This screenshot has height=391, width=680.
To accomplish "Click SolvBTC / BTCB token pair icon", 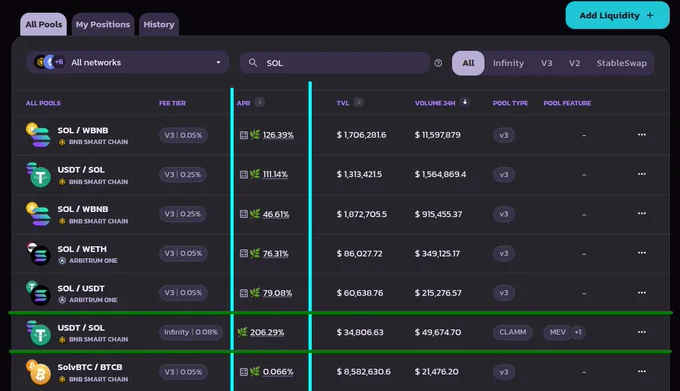I will tap(39, 372).
